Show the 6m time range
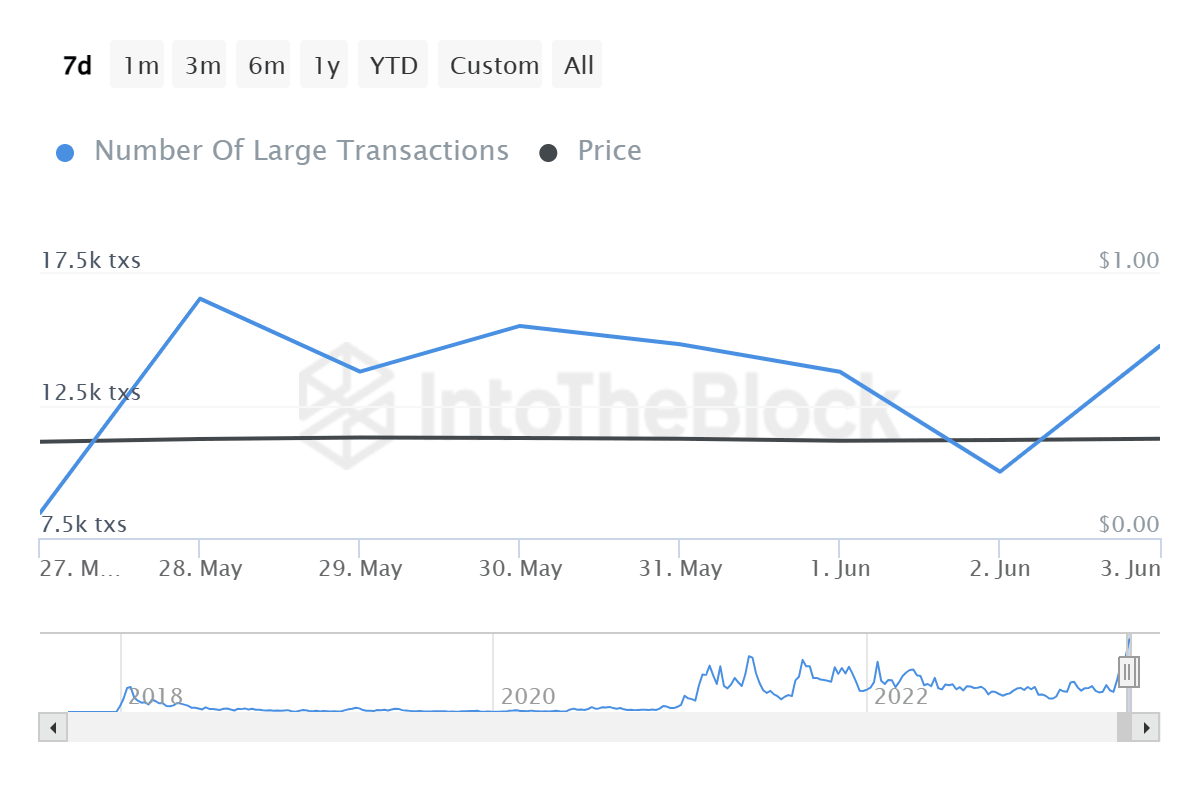This screenshot has width=1200, height=800. coord(266,66)
